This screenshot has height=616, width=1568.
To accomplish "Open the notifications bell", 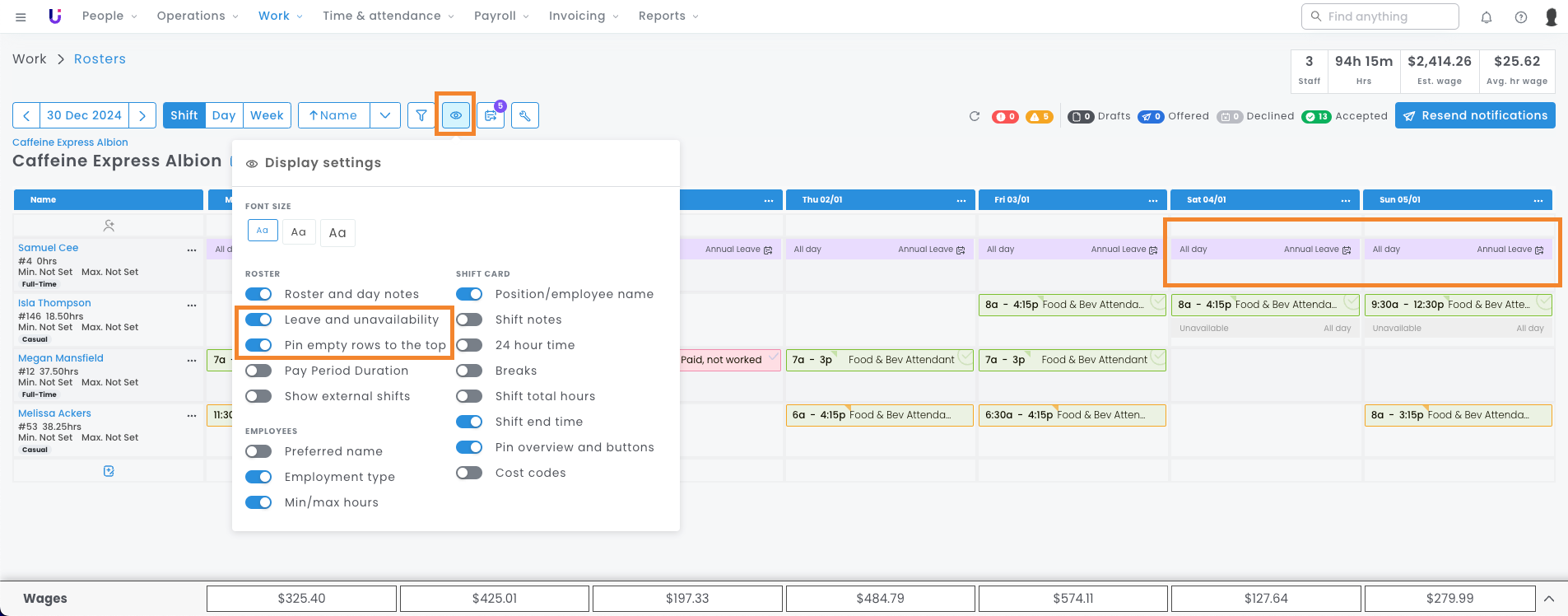I will (x=1487, y=17).
